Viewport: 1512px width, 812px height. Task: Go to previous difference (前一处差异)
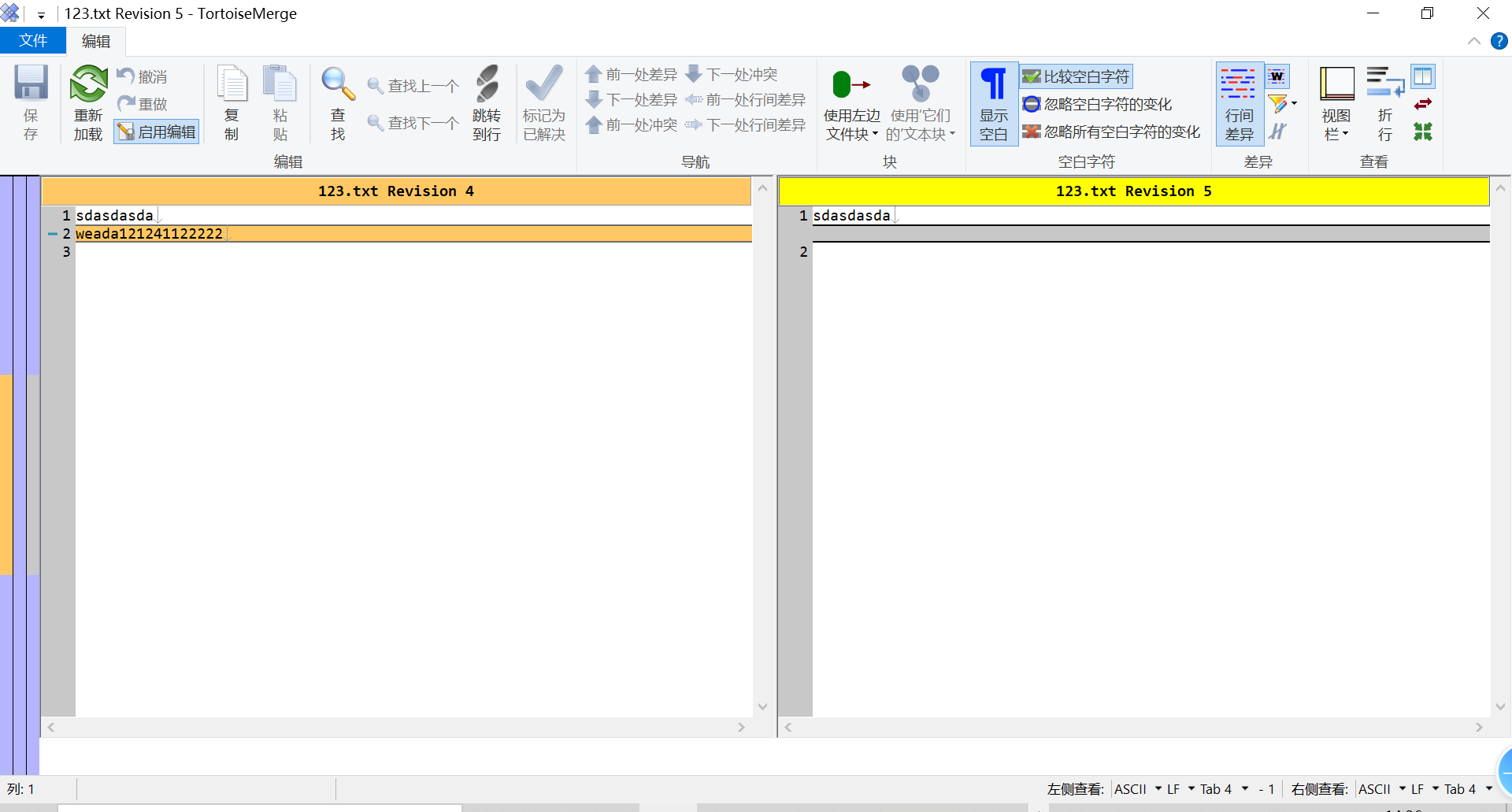pyautogui.click(x=632, y=75)
